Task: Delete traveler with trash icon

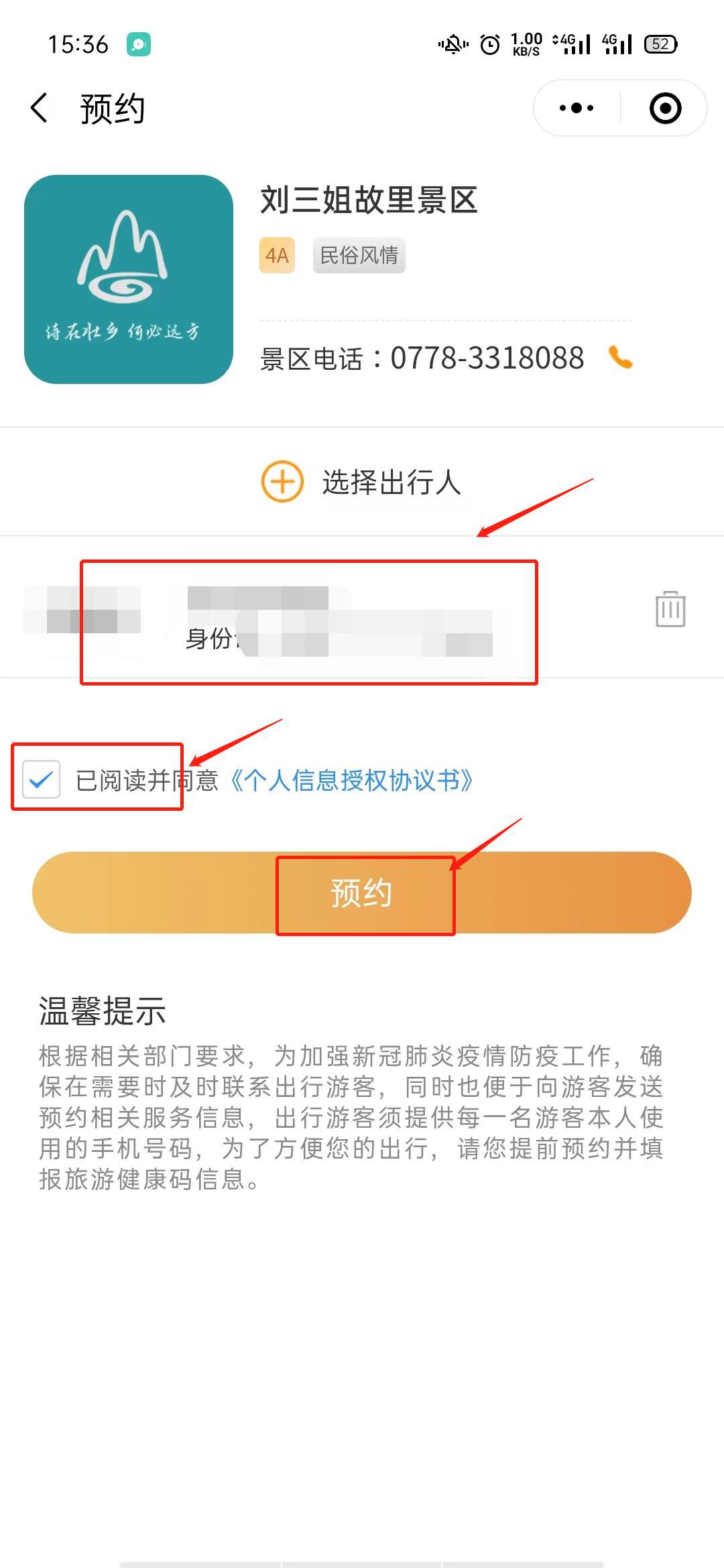Action: pyautogui.click(x=670, y=609)
